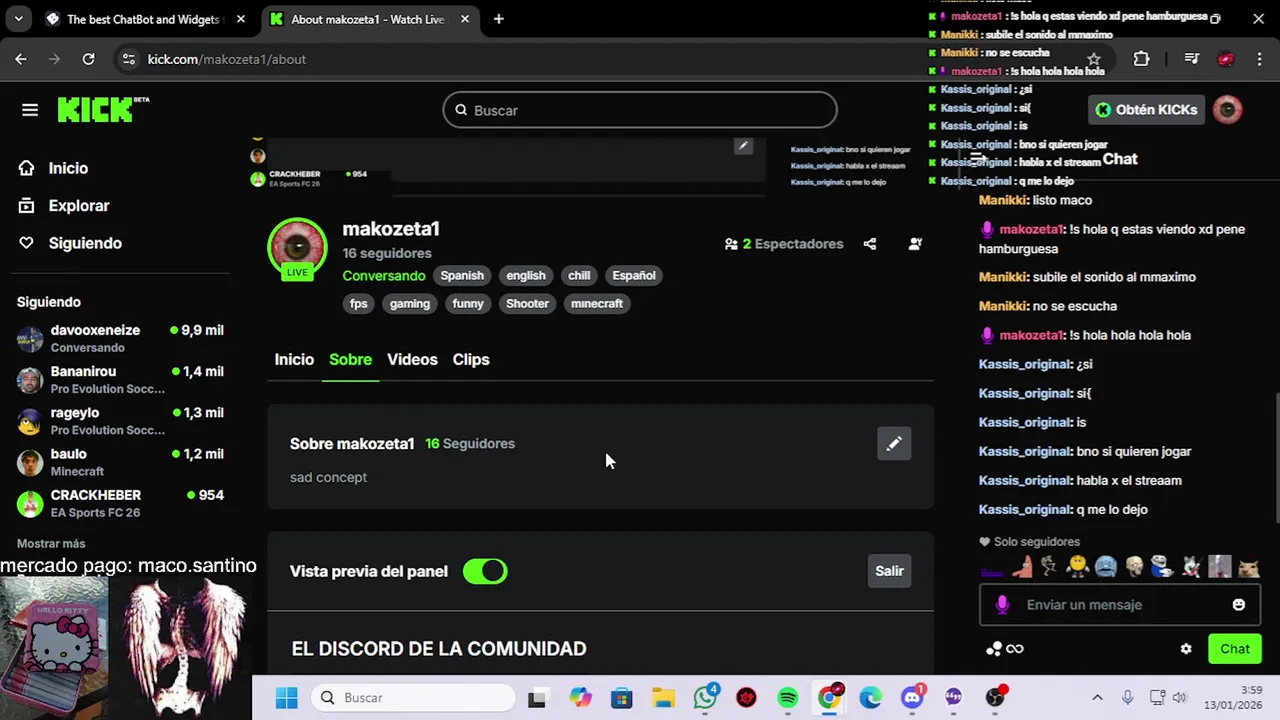Switch to The best ChatBot and Widgets tab
Screen dimensions: 1280x720
pyautogui.click(x=146, y=19)
